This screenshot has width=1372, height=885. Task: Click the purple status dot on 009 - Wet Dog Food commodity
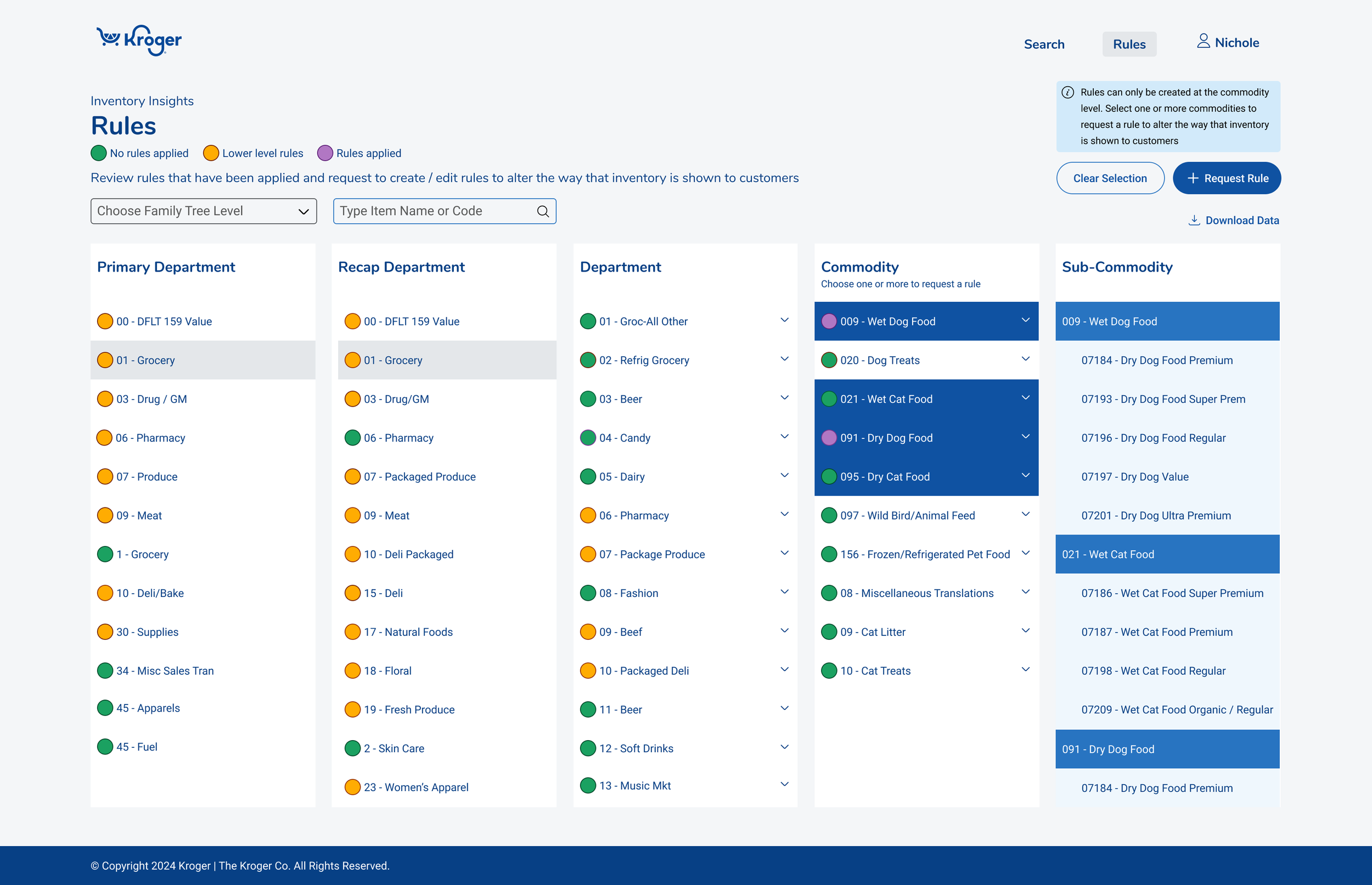coord(829,321)
